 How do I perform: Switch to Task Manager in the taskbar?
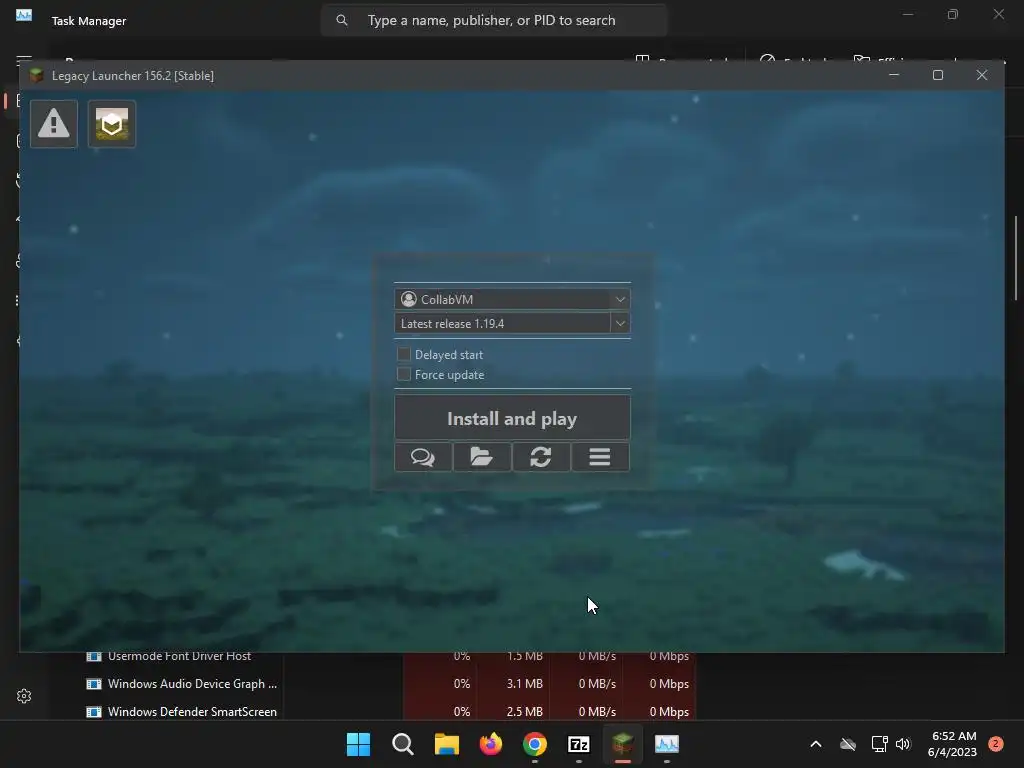[x=667, y=744]
